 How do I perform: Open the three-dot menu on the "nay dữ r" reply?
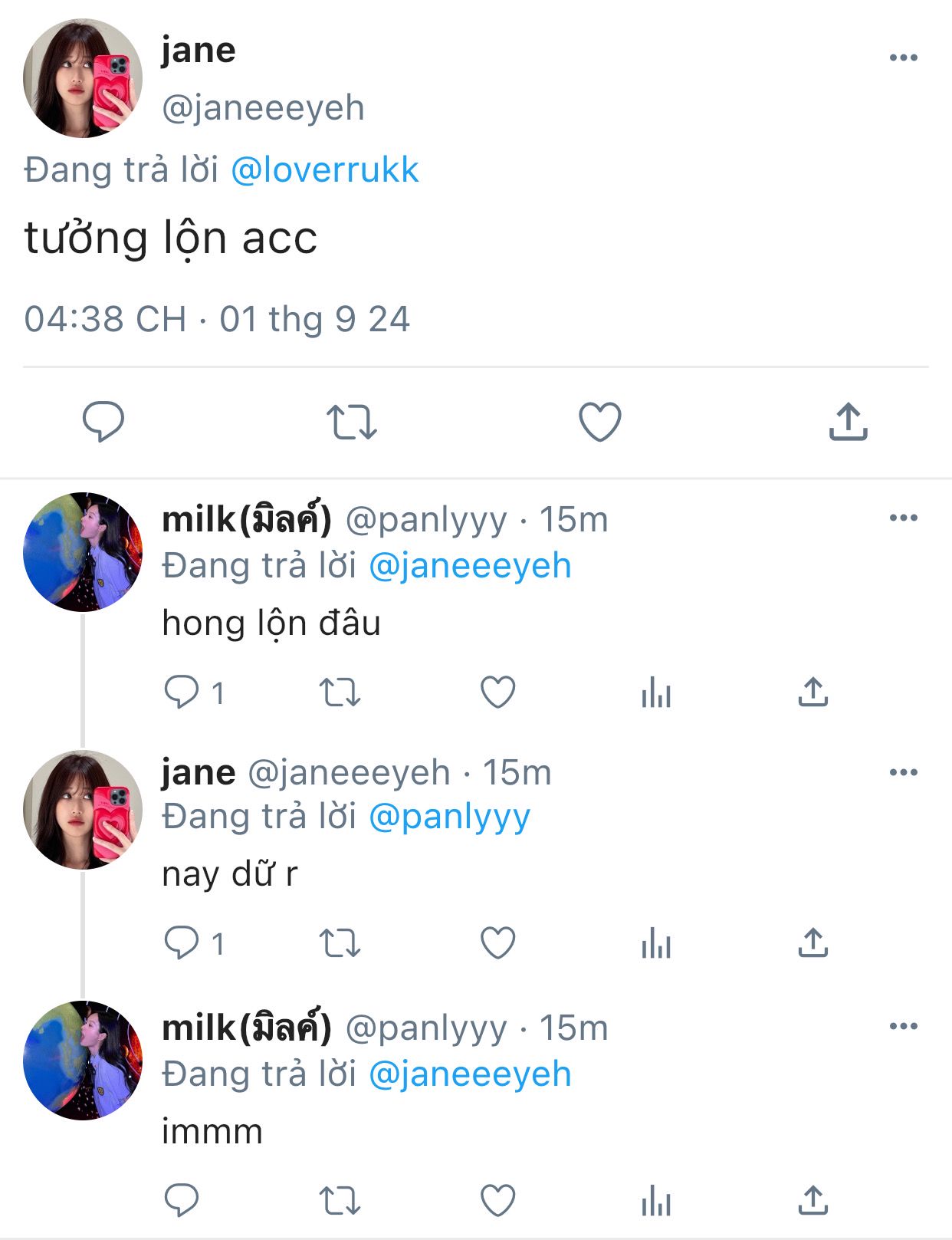[903, 772]
